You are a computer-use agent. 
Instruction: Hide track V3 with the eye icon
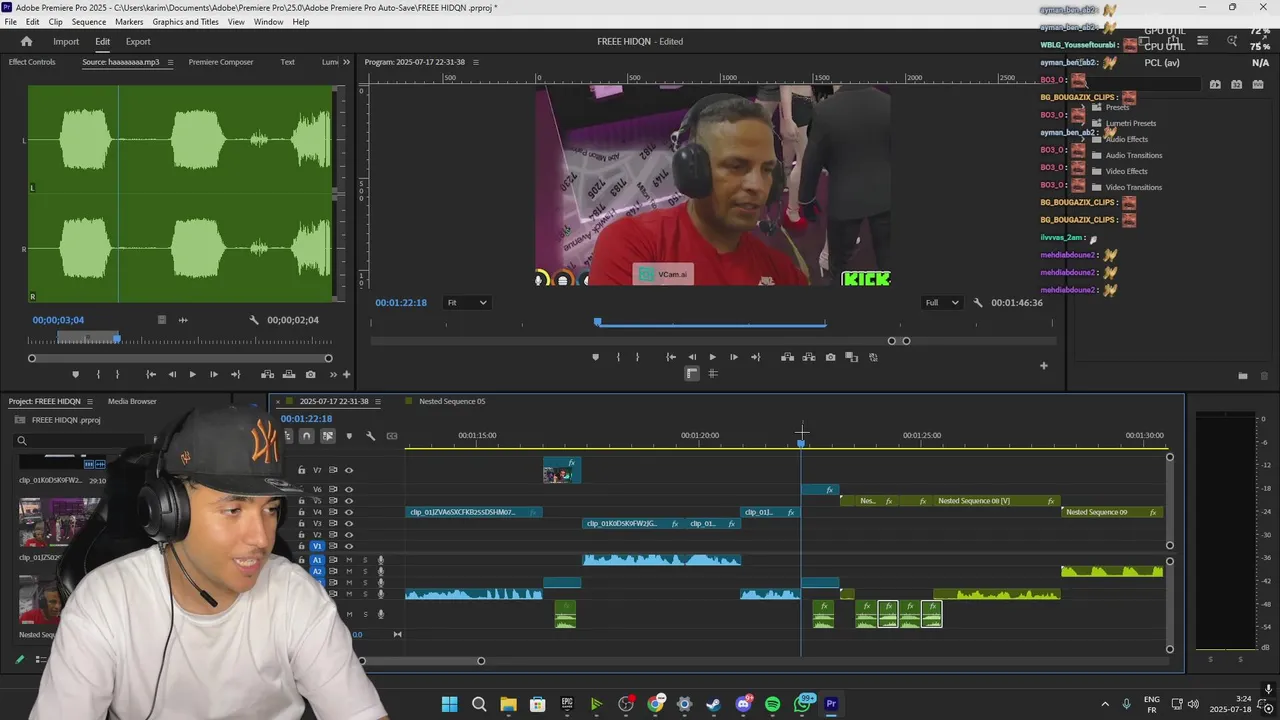349,523
